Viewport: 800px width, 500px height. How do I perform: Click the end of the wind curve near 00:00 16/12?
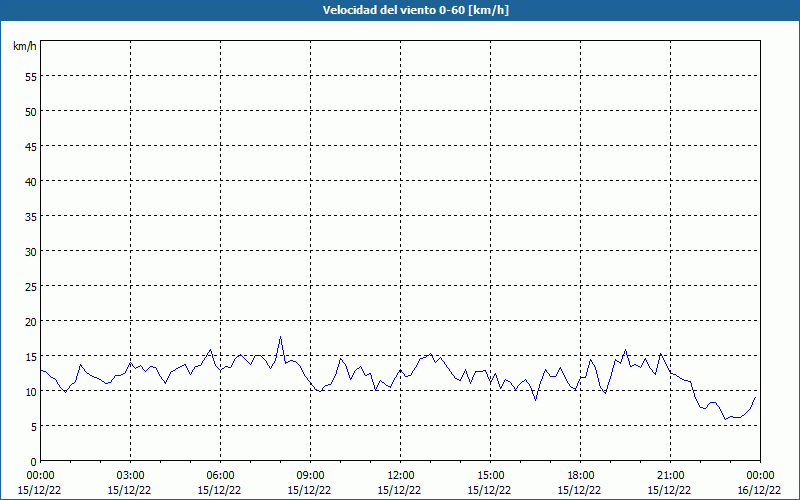pyautogui.click(x=755, y=397)
